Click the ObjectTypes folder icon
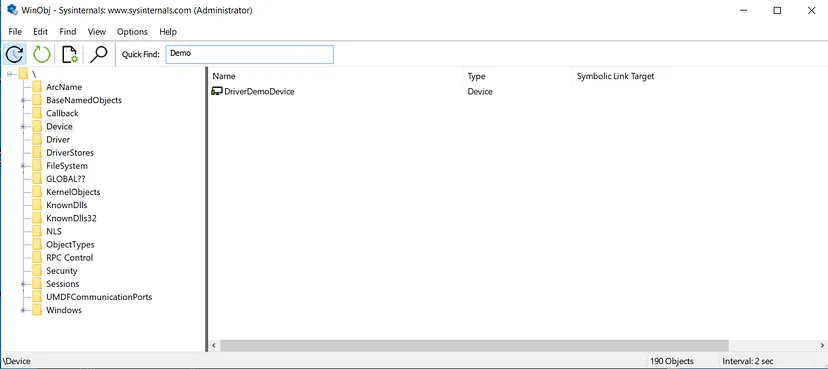The image size is (828, 369). tap(36, 244)
